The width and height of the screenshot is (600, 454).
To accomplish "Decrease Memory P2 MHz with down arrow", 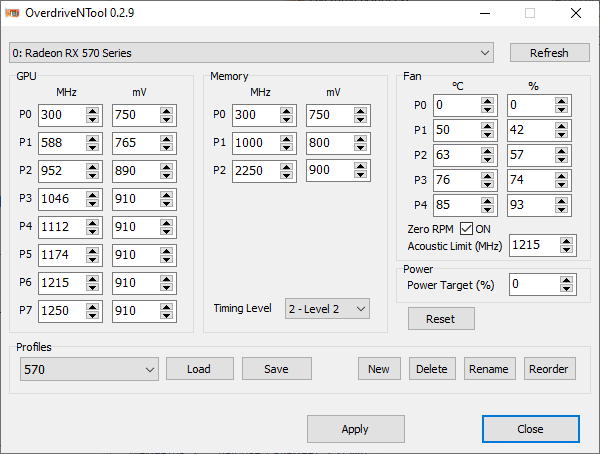I will (x=286, y=175).
